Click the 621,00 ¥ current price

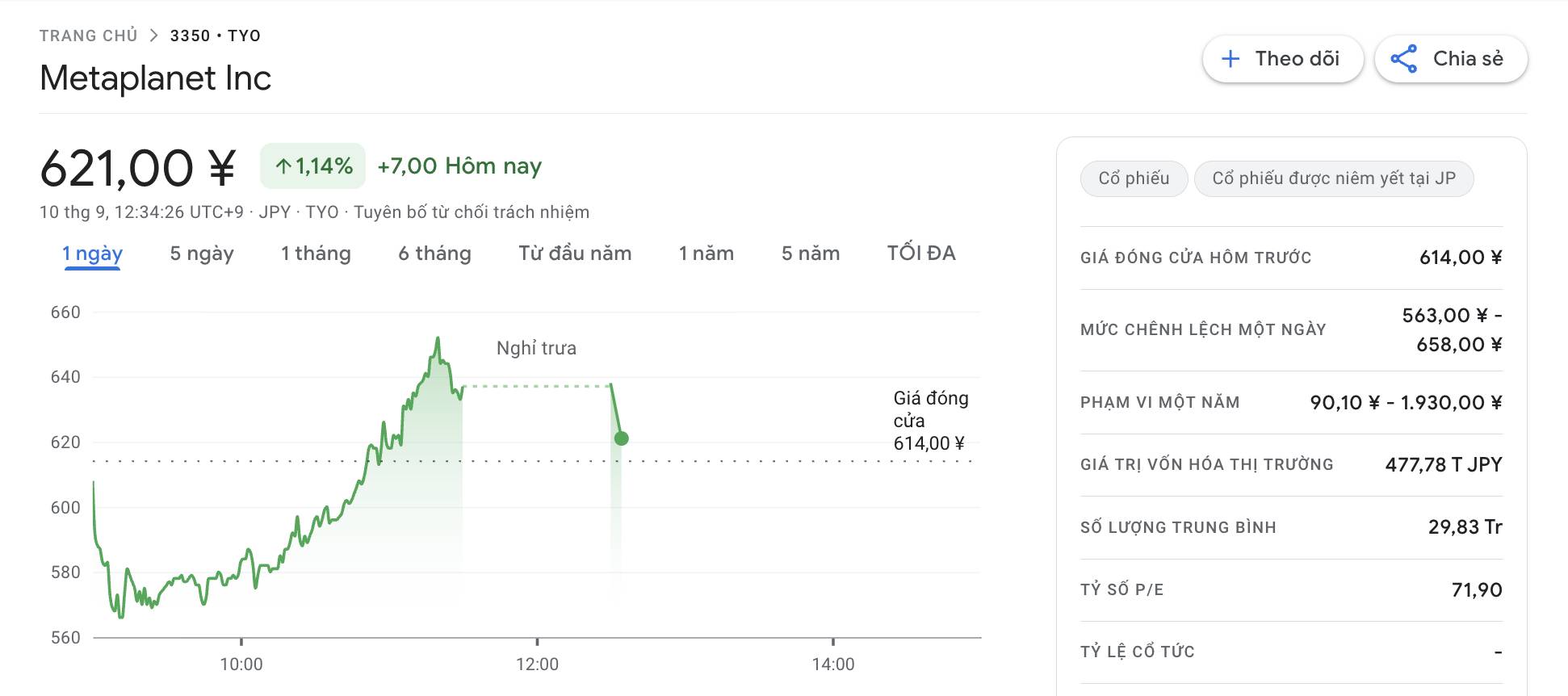click(x=138, y=168)
